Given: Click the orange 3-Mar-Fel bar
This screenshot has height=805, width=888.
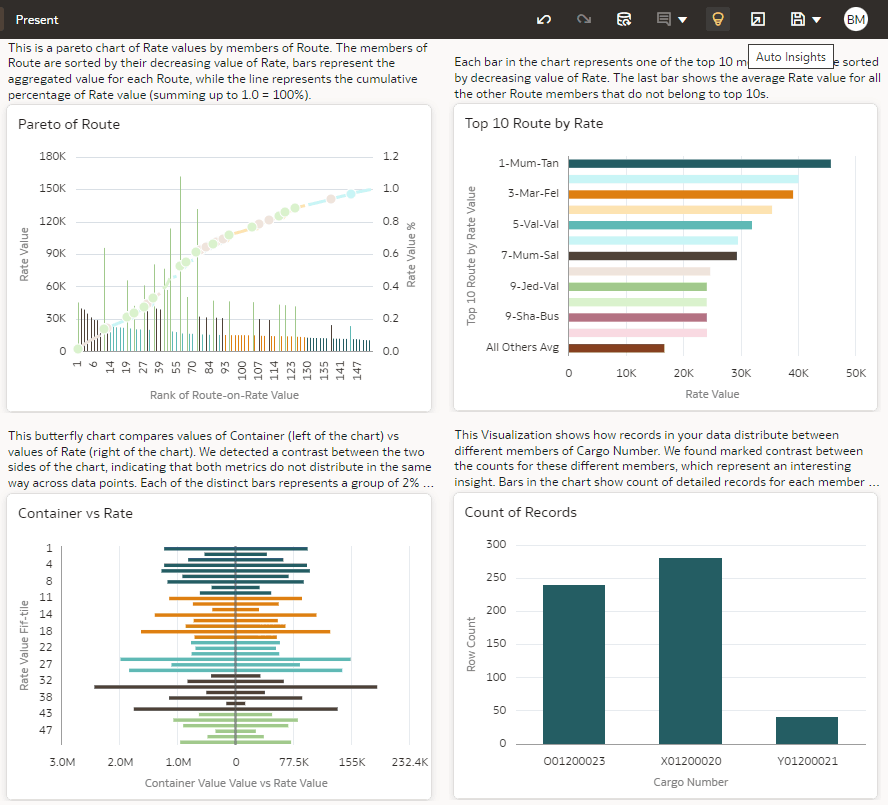Looking at the screenshot, I should pos(680,194).
